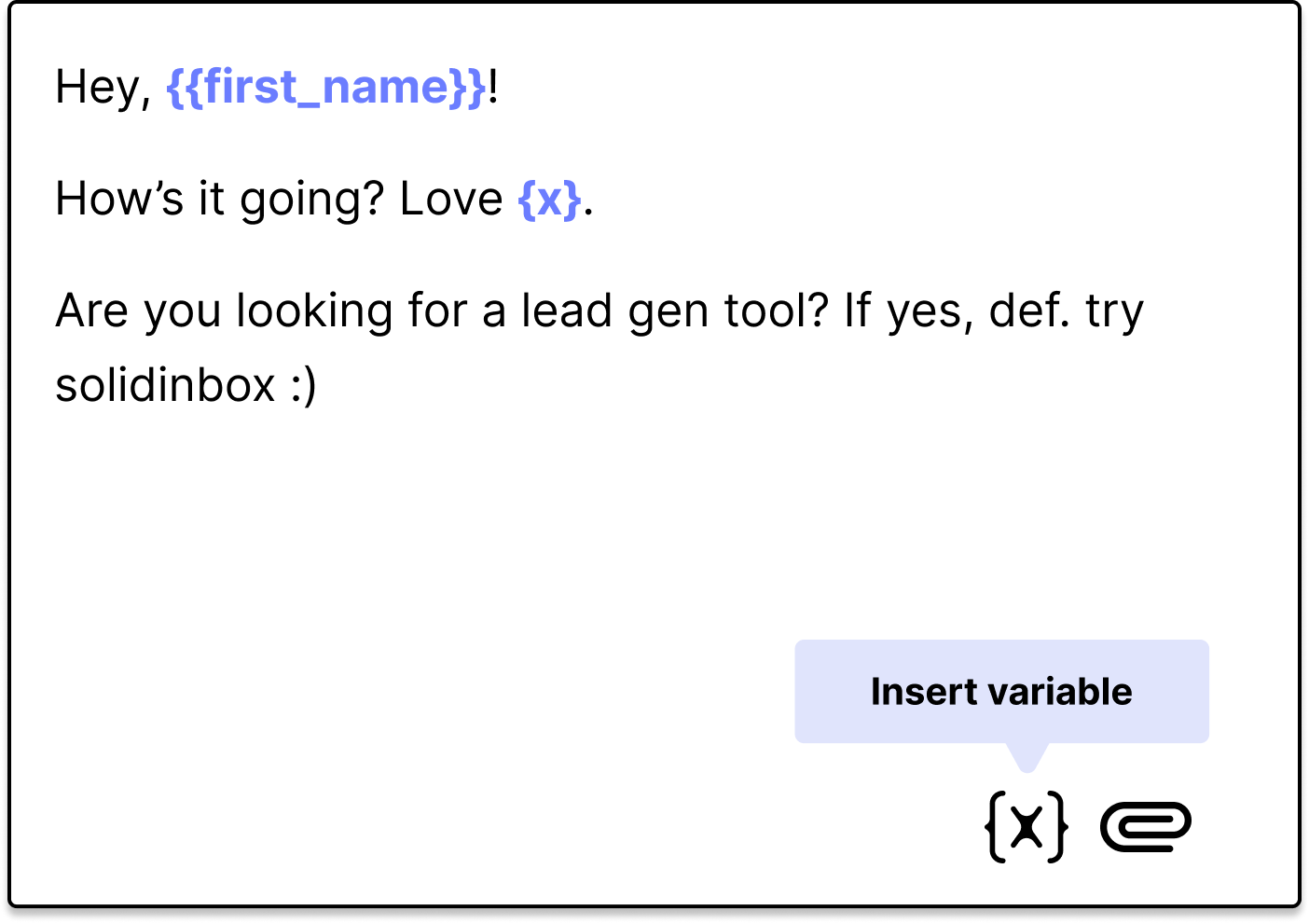Click the exclamation mark after first_name variable
1309x924 pixels.
493,88
